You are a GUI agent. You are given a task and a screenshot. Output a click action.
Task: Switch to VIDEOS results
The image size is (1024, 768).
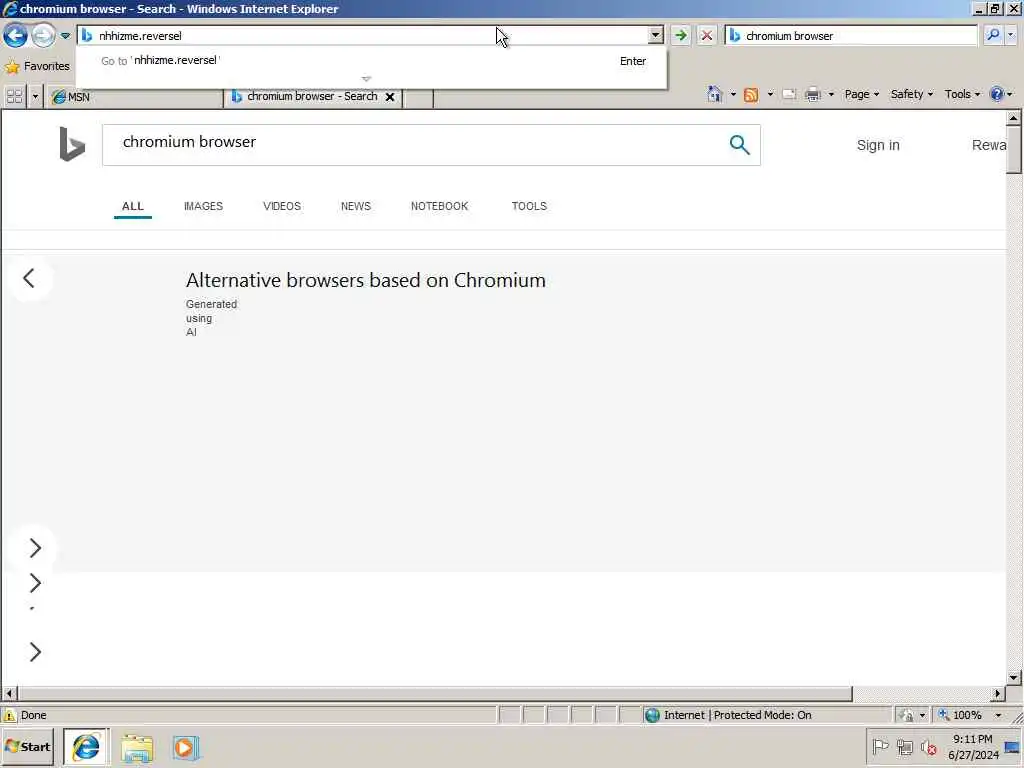click(281, 206)
